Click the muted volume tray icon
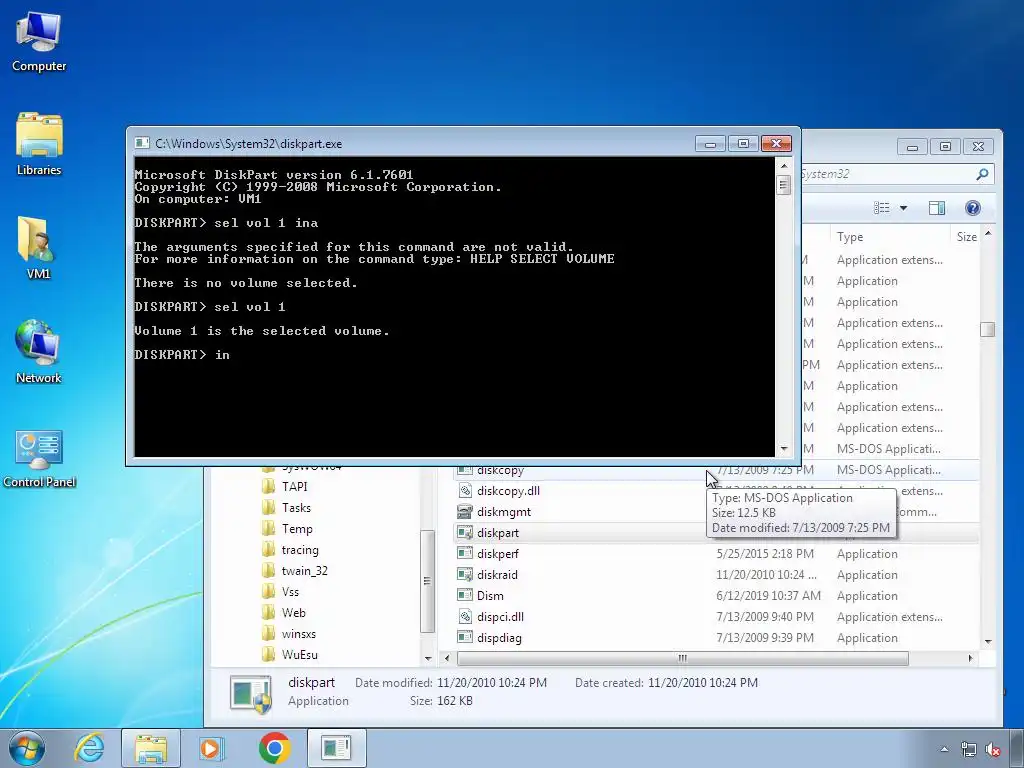The width and height of the screenshot is (1024, 768). click(993, 750)
